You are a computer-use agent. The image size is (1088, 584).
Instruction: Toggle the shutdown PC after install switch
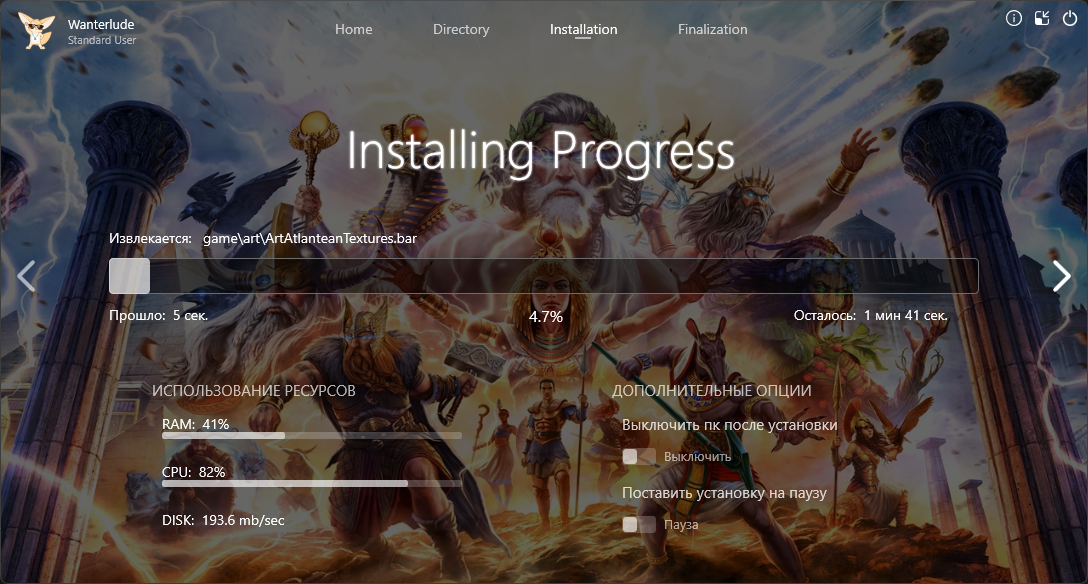click(638, 456)
